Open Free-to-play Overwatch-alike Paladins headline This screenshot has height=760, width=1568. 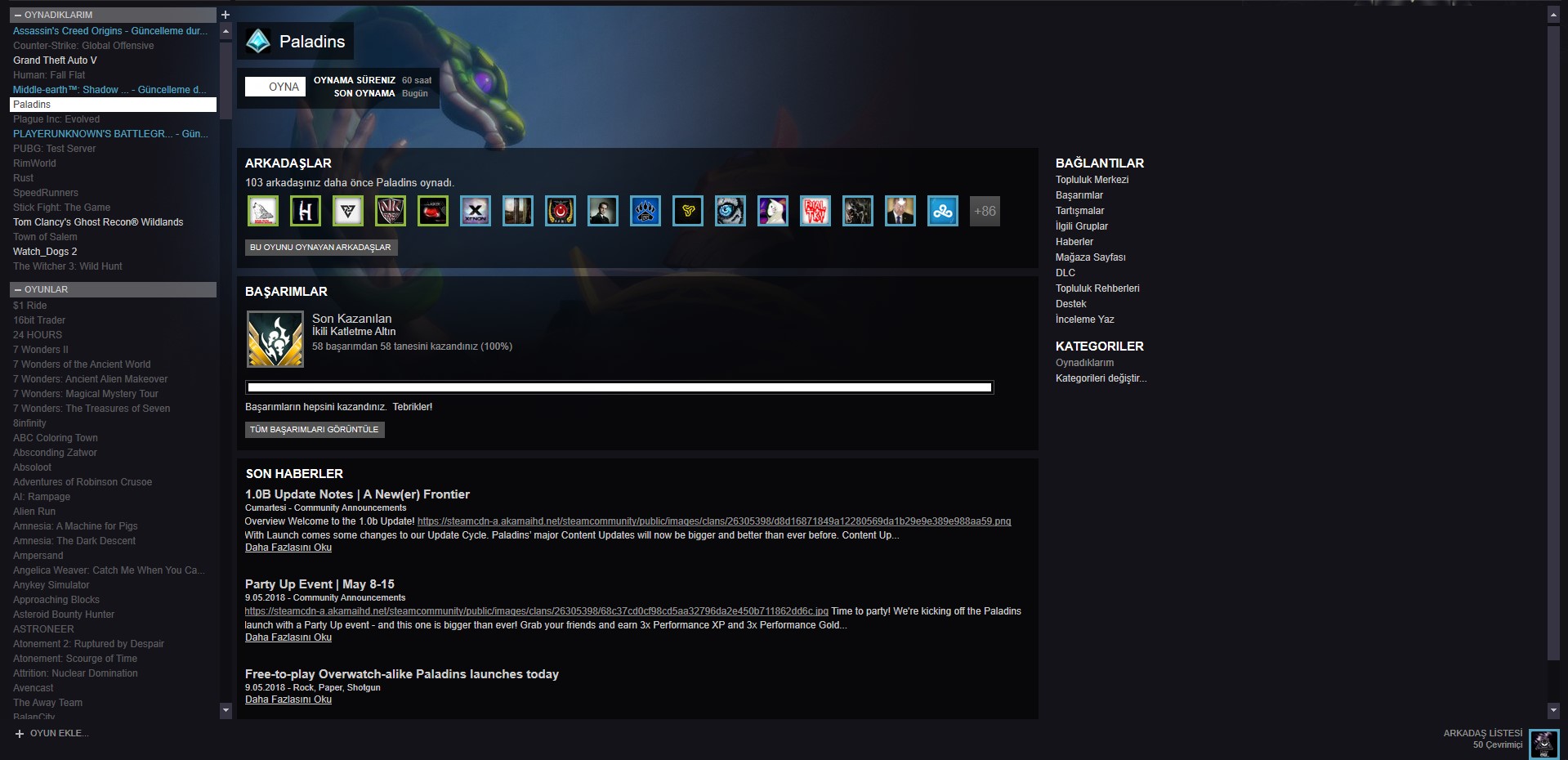(x=402, y=674)
